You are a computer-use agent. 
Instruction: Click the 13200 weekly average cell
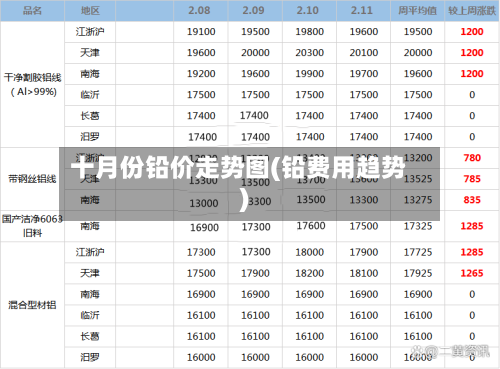point(418,158)
